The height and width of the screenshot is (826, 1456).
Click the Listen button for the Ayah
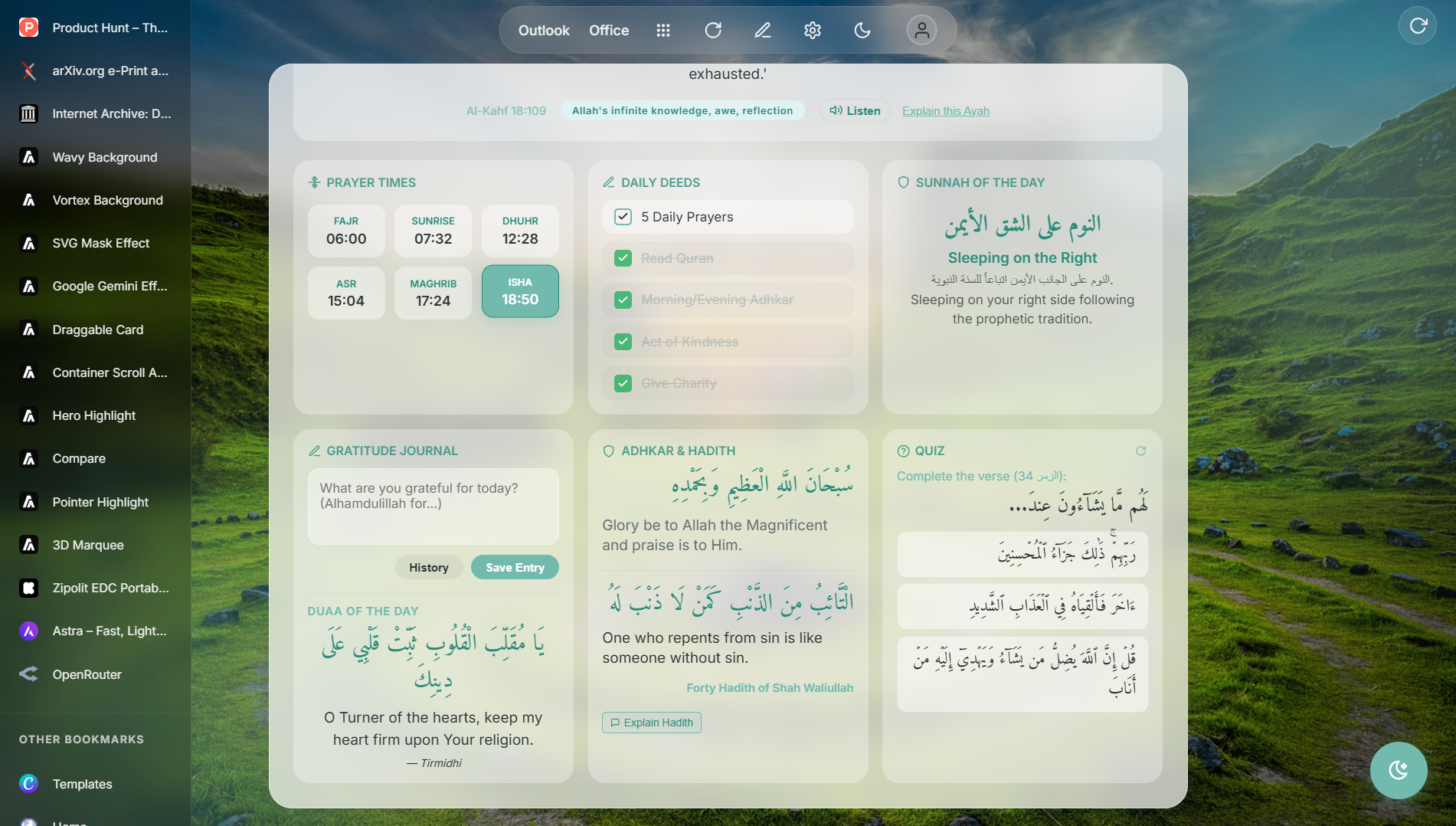click(853, 110)
